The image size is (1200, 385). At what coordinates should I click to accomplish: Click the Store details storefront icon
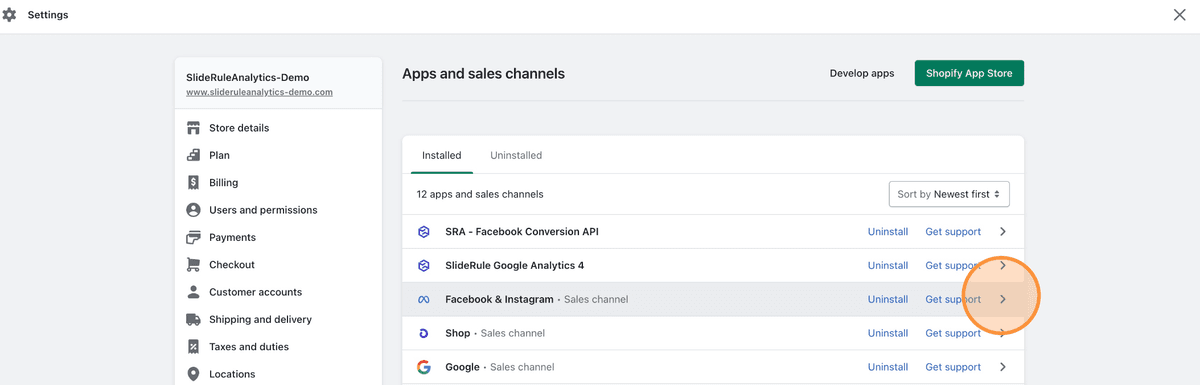(193, 128)
